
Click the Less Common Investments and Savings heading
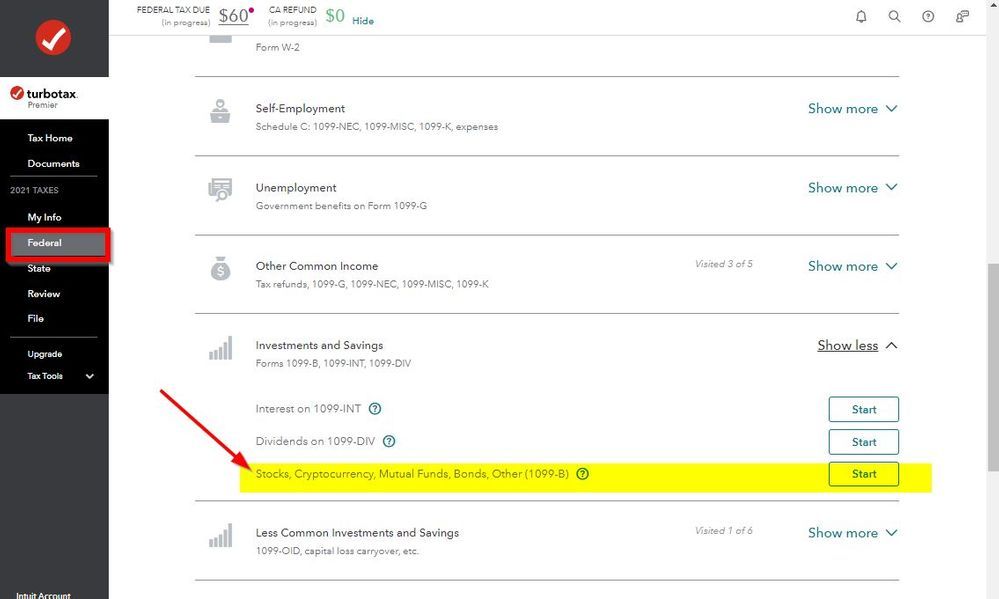coord(357,532)
